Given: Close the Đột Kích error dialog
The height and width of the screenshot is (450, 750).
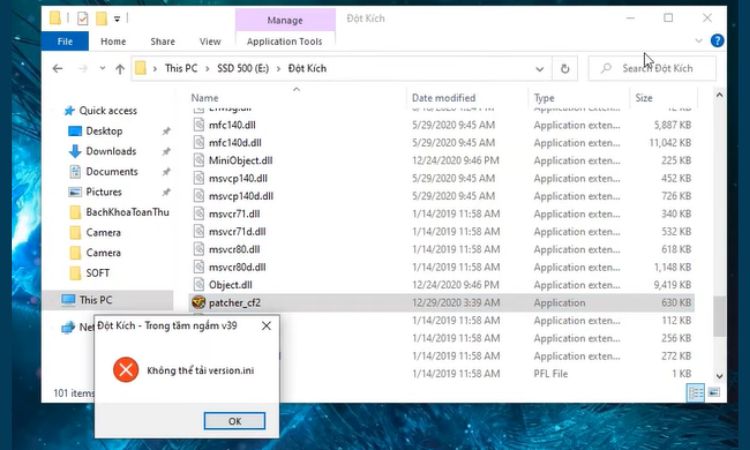Looking at the screenshot, I should 266,326.
